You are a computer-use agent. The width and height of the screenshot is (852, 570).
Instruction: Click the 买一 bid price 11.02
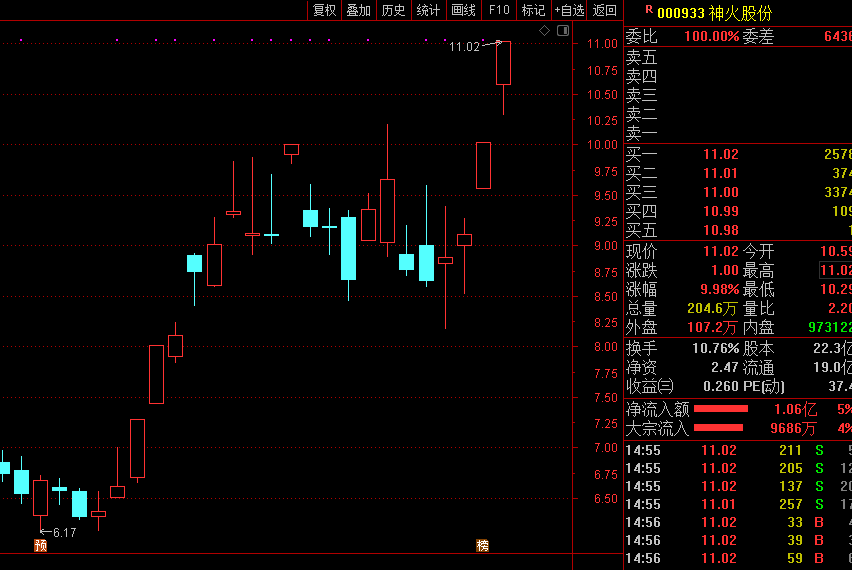[720, 154]
